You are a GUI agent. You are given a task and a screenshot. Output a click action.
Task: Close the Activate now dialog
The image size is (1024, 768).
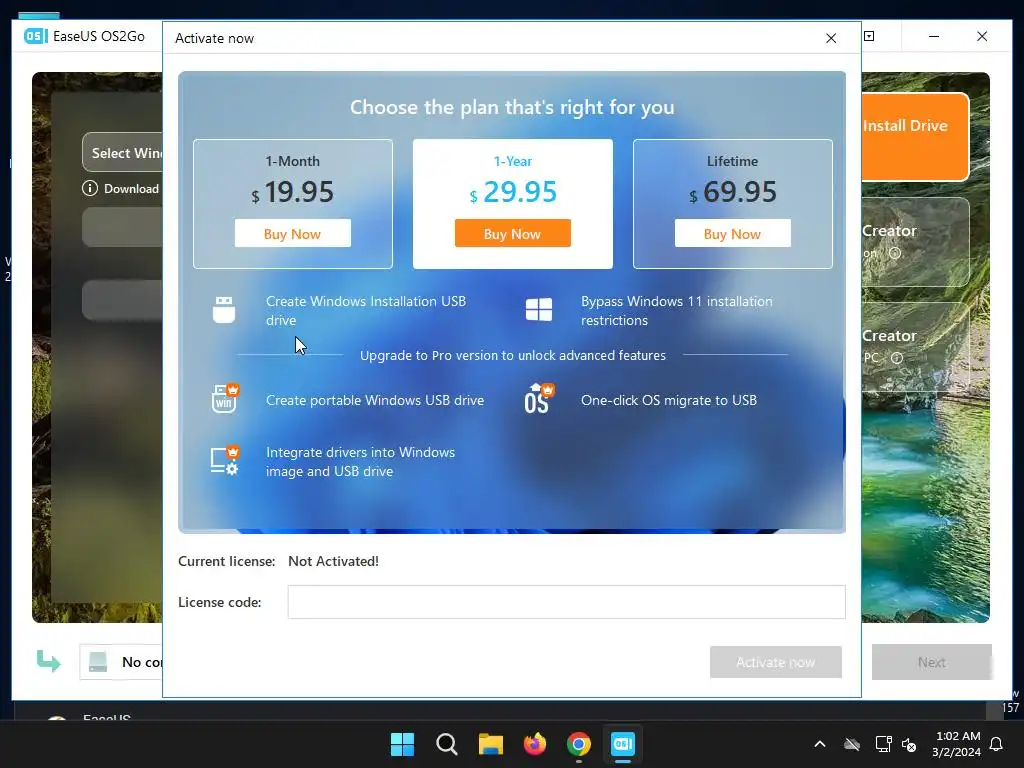click(x=831, y=38)
